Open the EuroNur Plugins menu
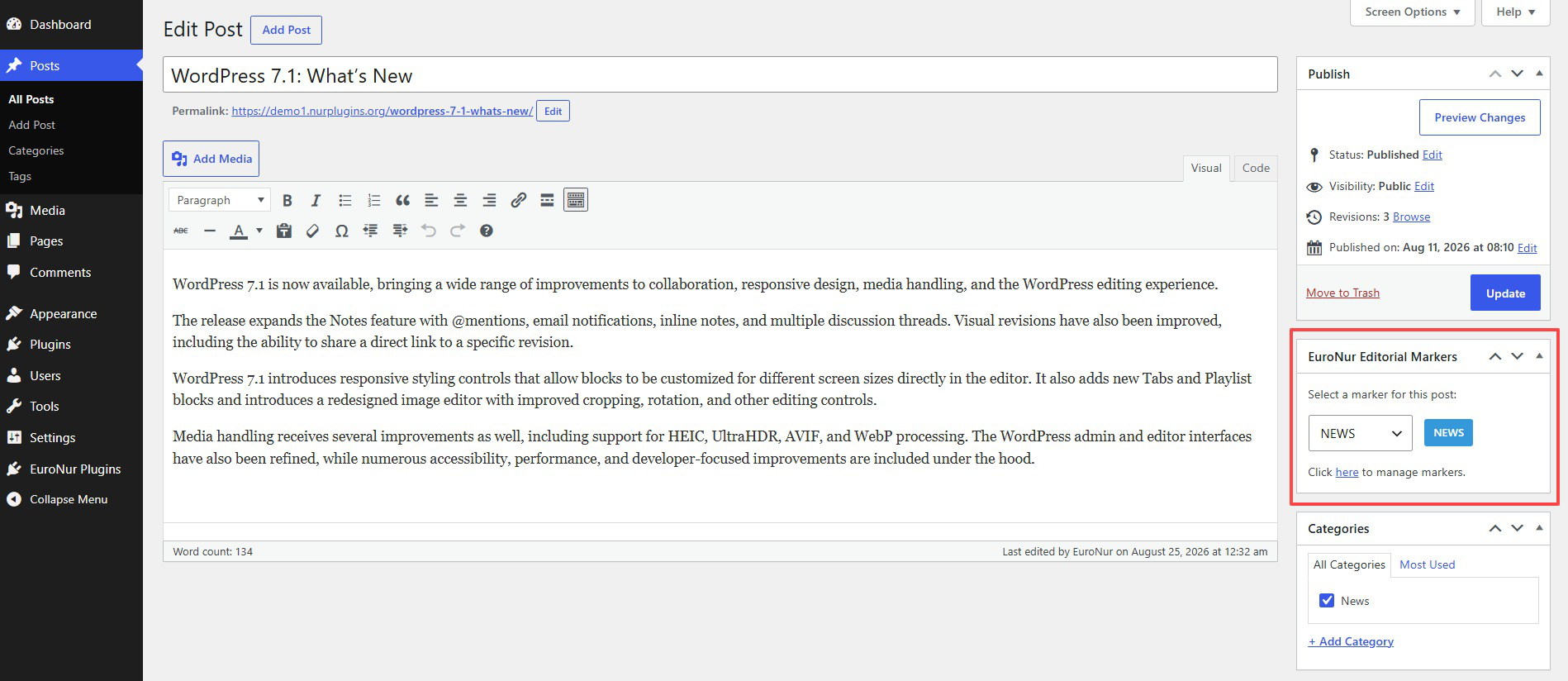Image resolution: width=1568 pixels, height=681 pixels. (71, 469)
